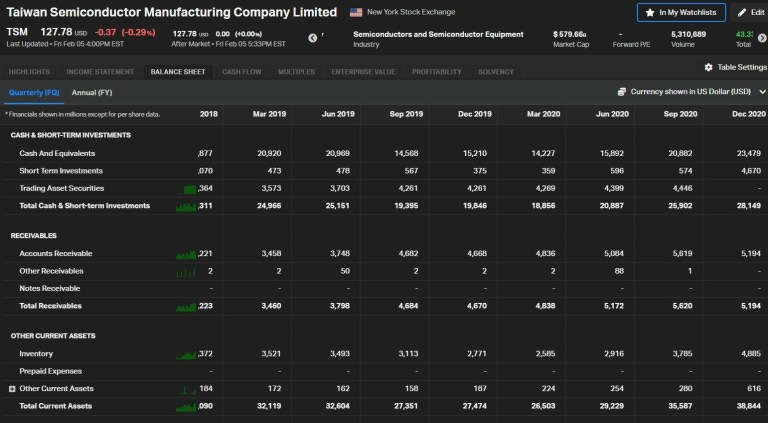Click Trading Asset Securities row label

pos(62,188)
